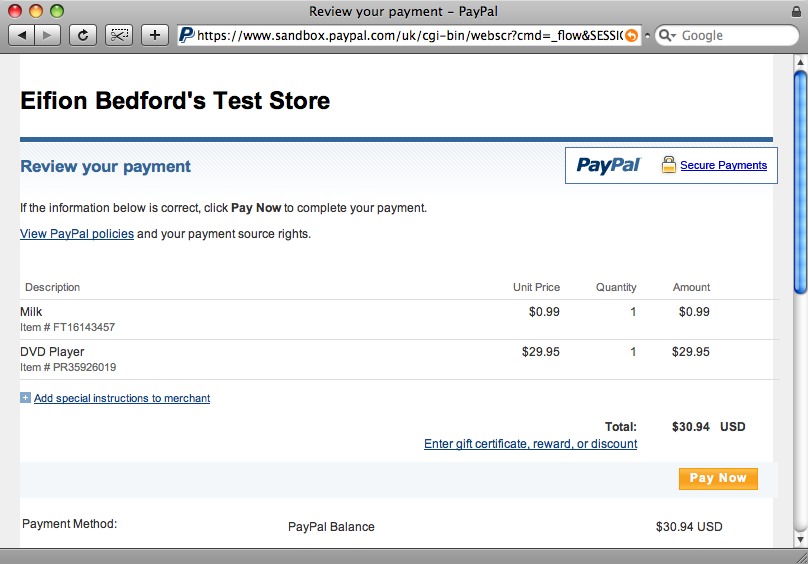Screen dimensions: 808x564
Task: Focus the URL address field
Action: [x=410, y=36]
